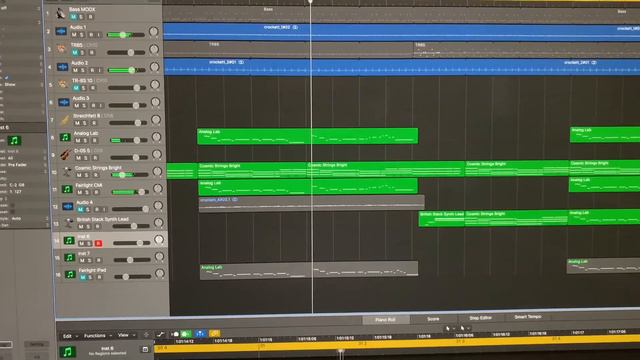Viewport: 640px width, 360px height.
Task: Unmute the TR-8S 10 track
Action: click(76, 88)
